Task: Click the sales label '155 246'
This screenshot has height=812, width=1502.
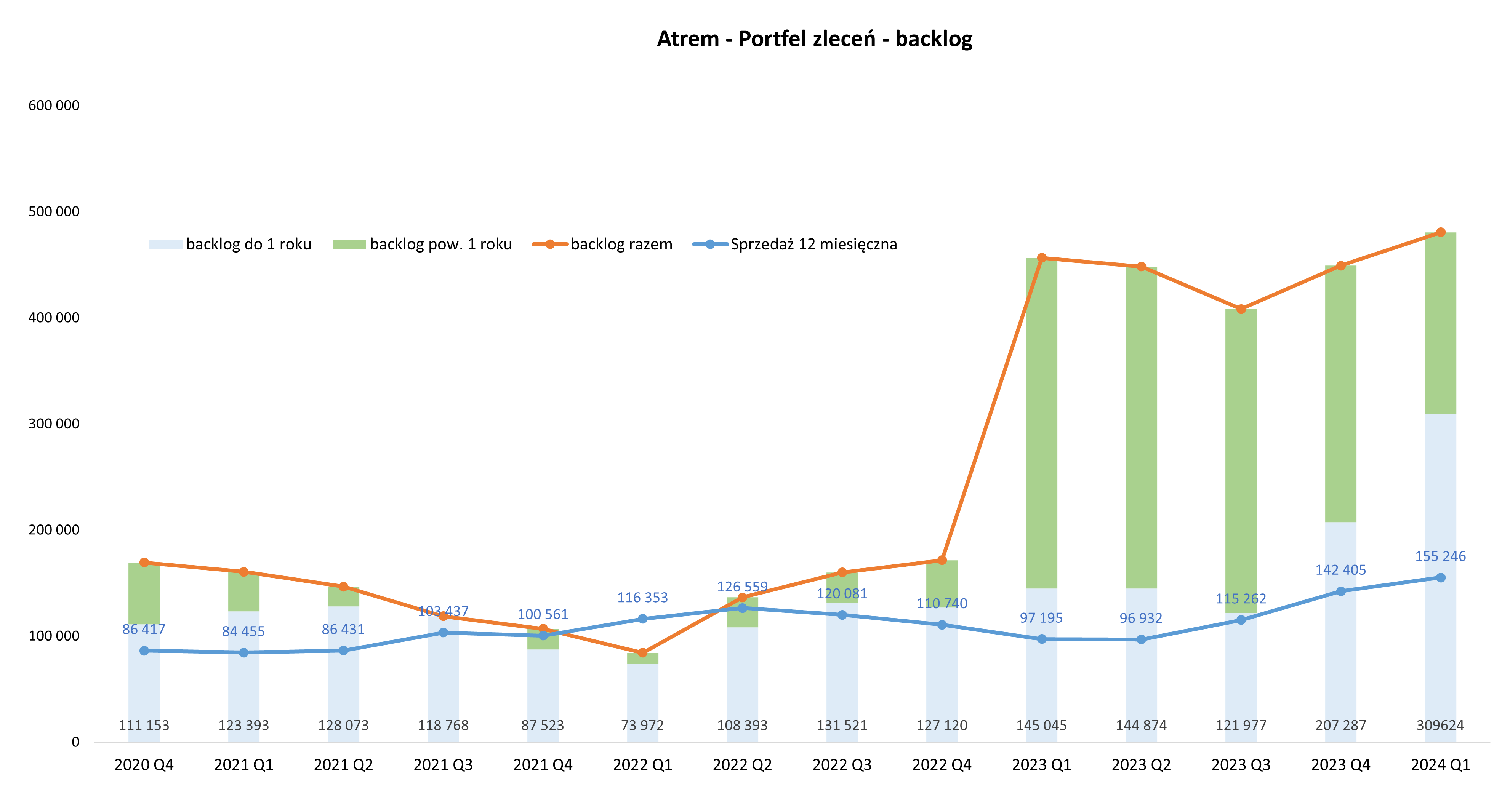Action: tap(1440, 557)
